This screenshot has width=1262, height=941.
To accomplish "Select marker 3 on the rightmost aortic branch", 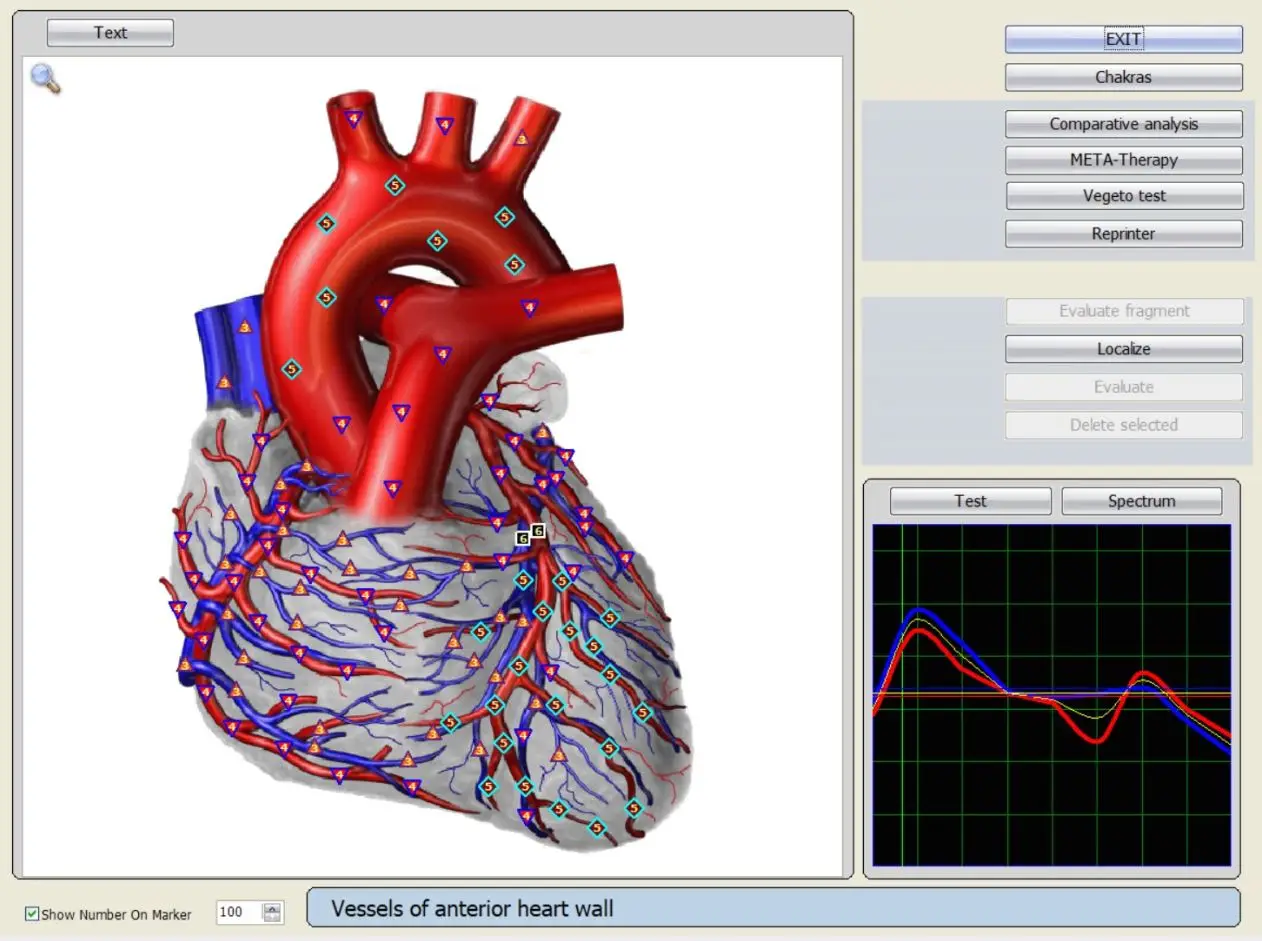I will pyautogui.click(x=521, y=138).
